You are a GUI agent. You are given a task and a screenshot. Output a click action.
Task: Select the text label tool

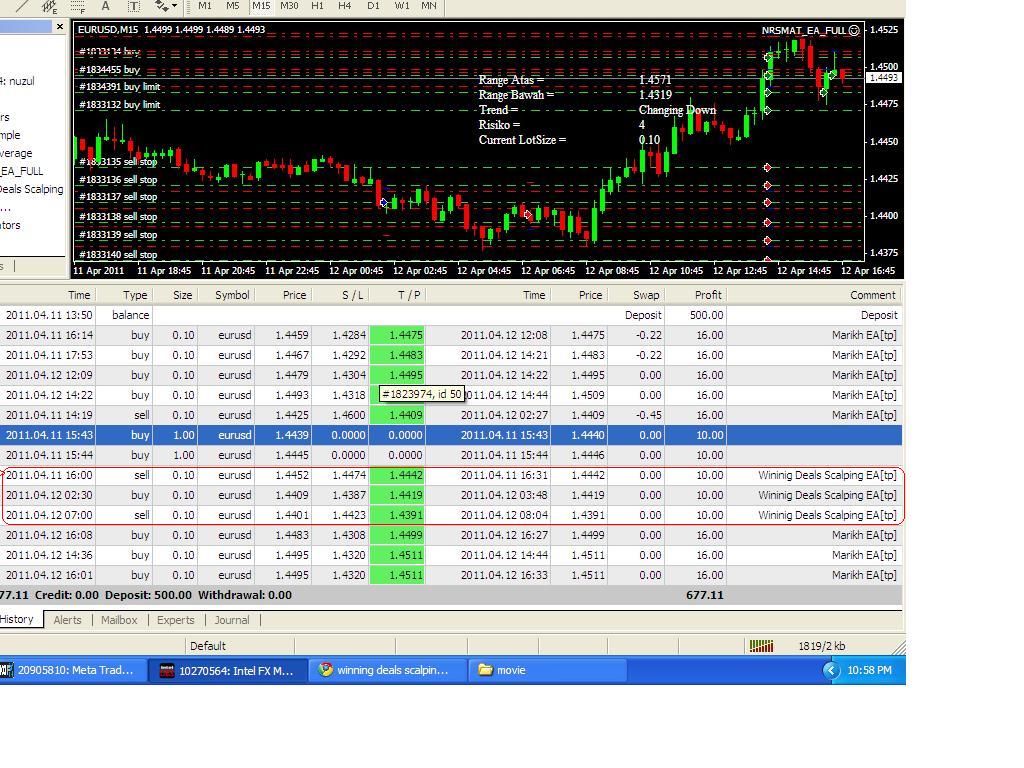click(133, 6)
